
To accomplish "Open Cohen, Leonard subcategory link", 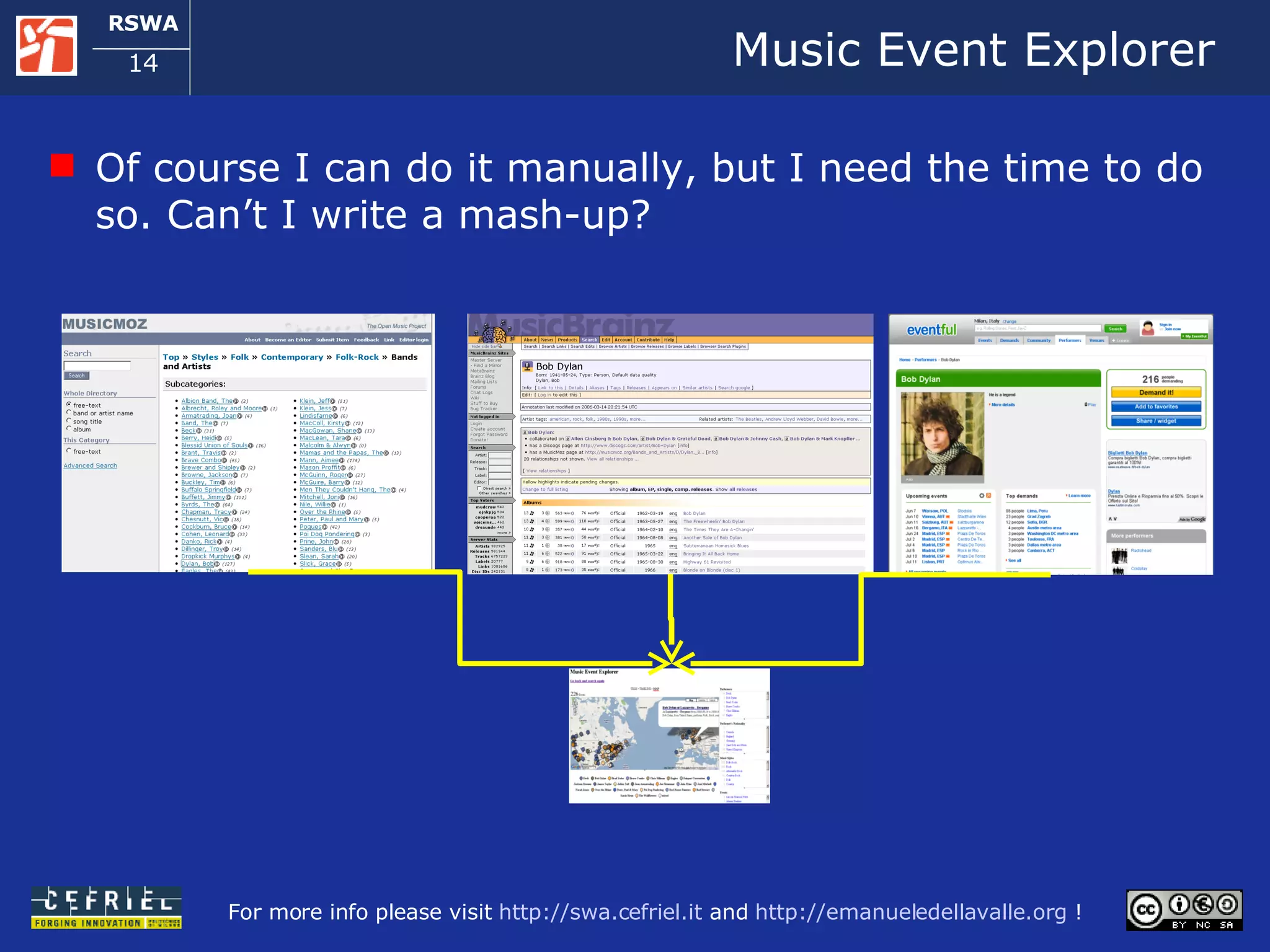I will 205,534.
